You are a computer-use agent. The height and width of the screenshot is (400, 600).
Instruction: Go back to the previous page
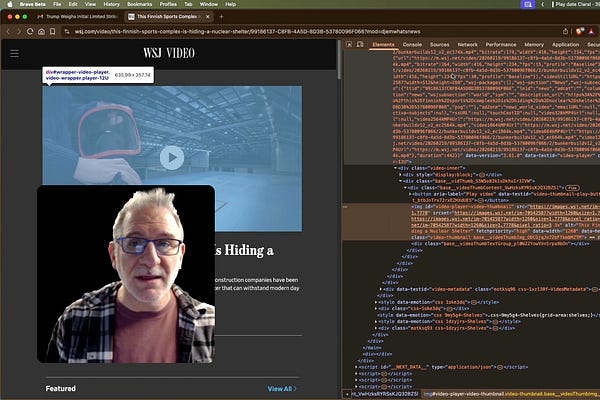pyautogui.click(x=8, y=32)
